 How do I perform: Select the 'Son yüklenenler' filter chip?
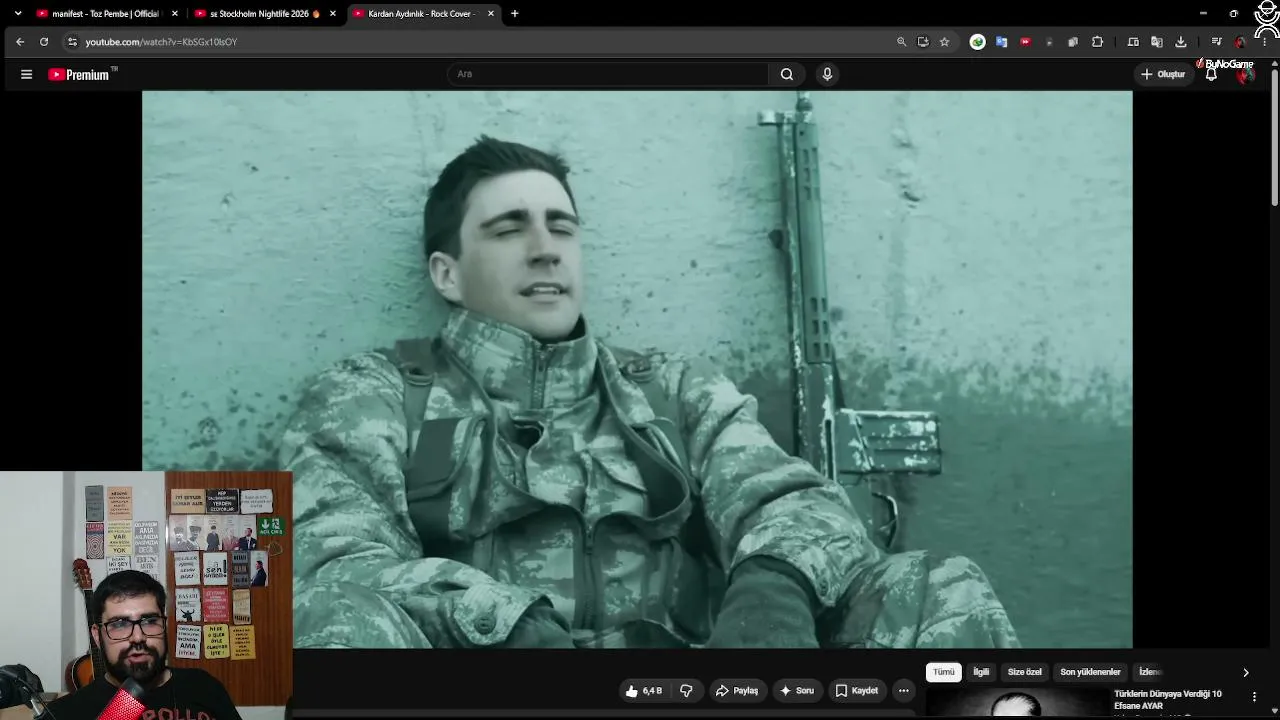click(x=1090, y=672)
